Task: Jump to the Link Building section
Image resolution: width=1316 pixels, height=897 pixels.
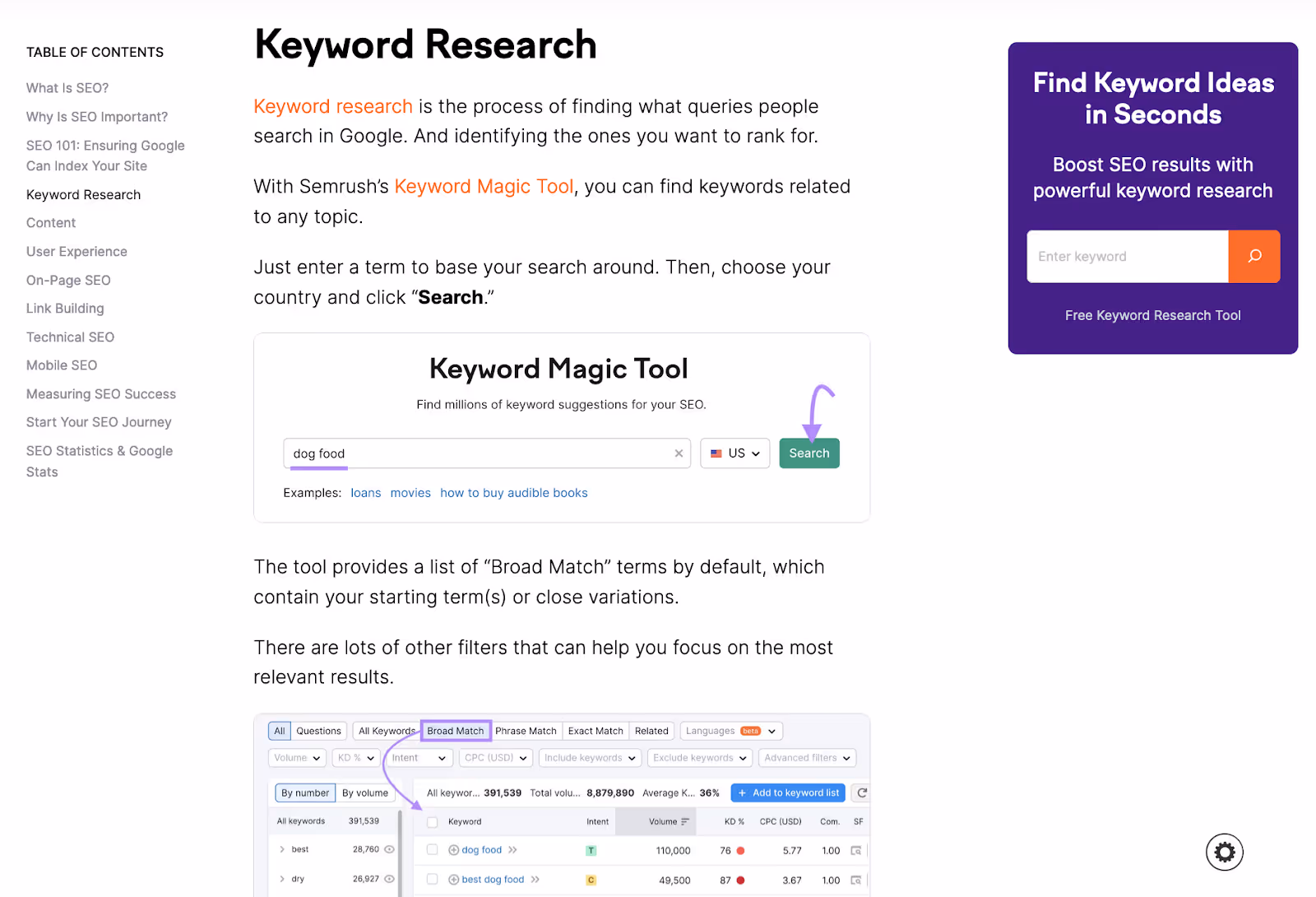Action: coord(65,309)
